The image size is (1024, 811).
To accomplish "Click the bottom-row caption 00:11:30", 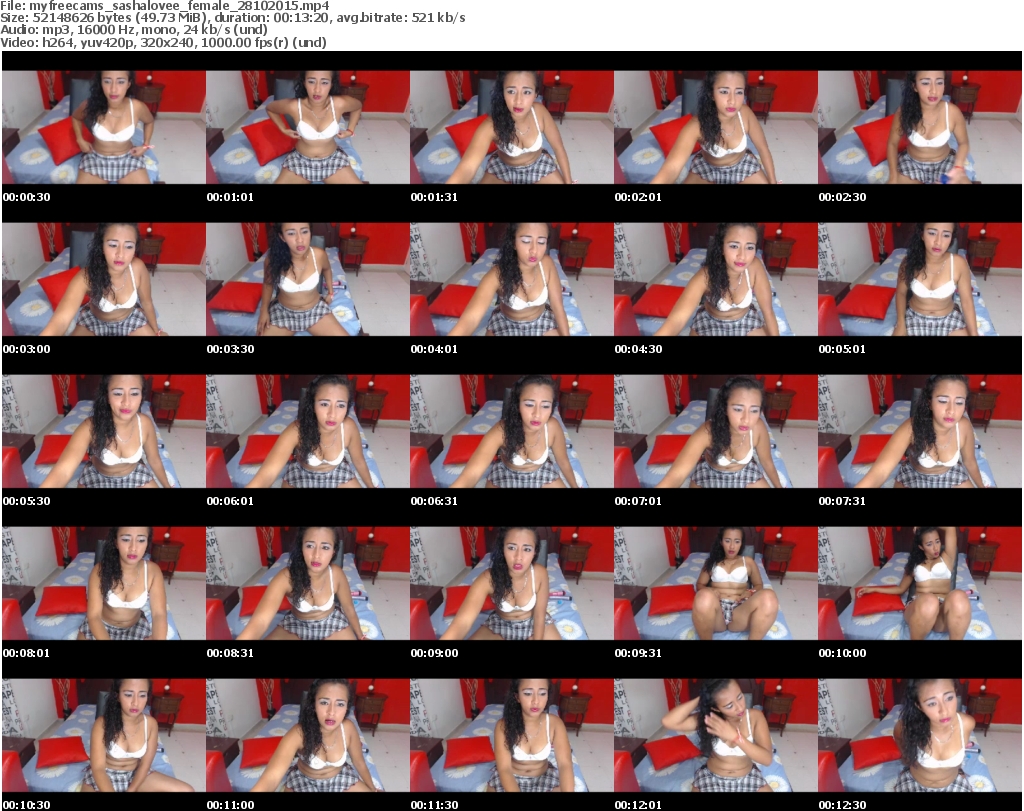I will [434, 805].
